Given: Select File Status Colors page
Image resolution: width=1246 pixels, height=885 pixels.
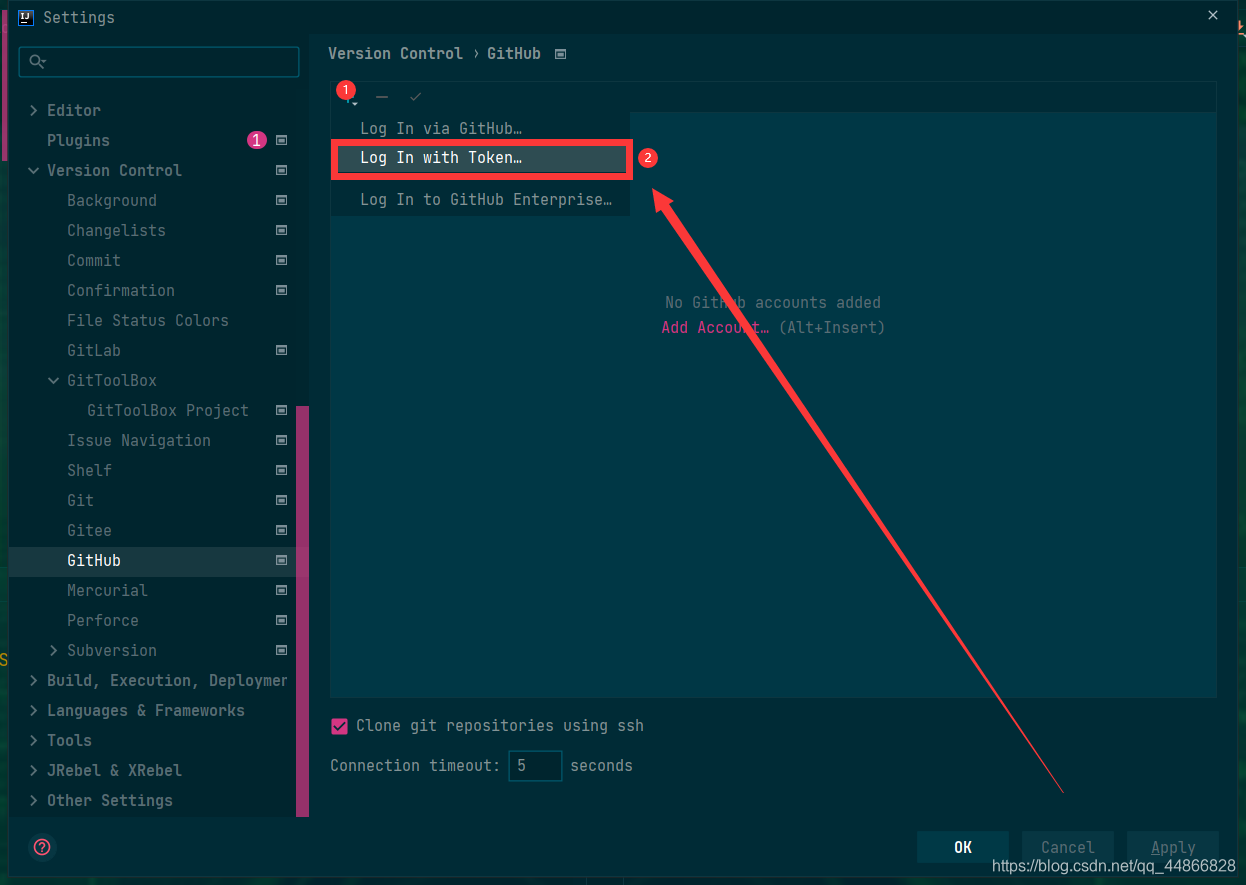Looking at the screenshot, I should click(x=148, y=320).
